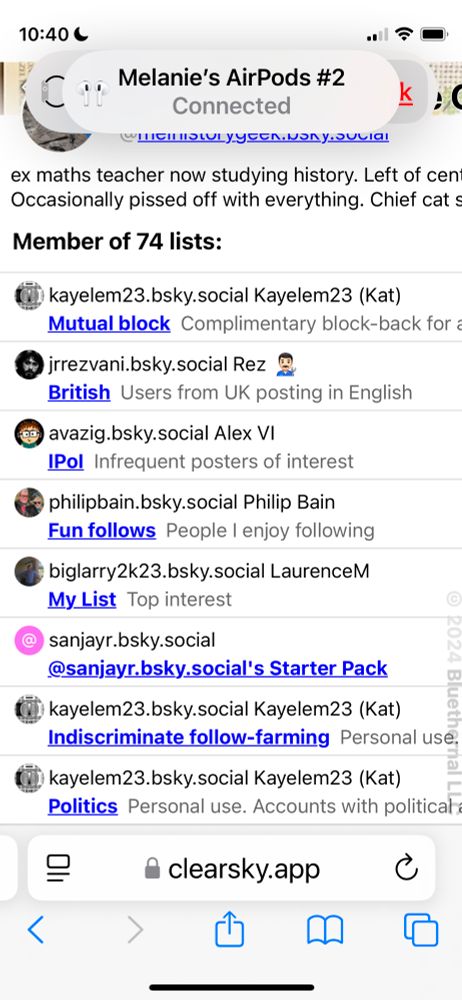Open Indiscriminate follow-farming list link
The height and width of the screenshot is (1000, 462).
coord(189,737)
